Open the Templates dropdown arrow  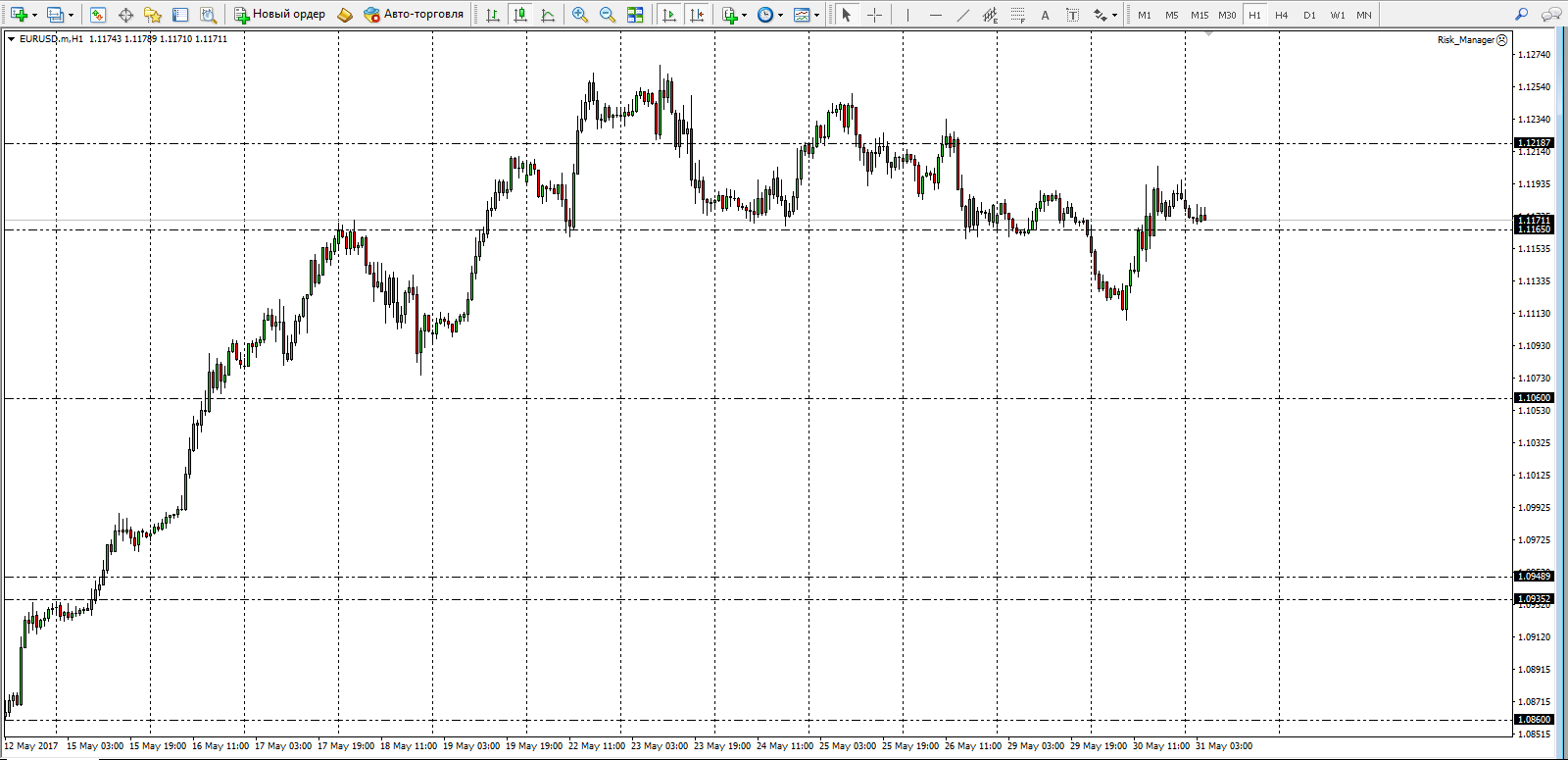(816, 15)
